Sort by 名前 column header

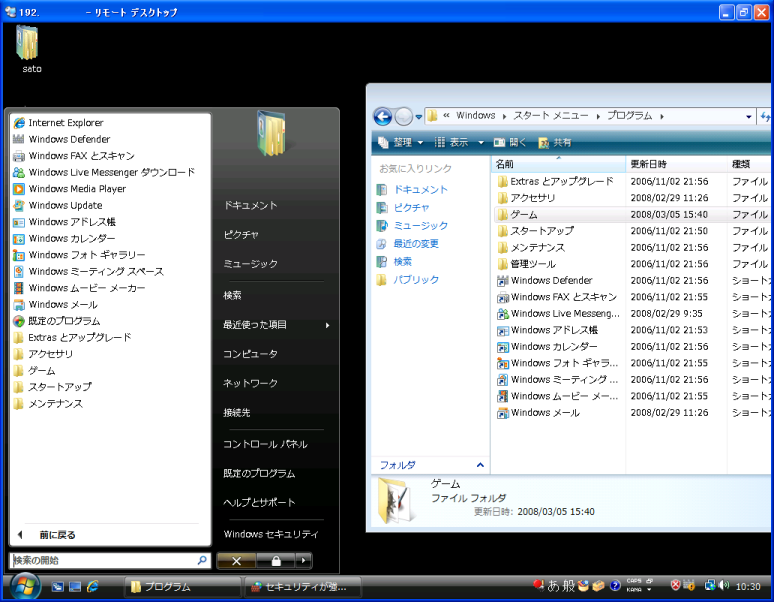tap(559, 164)
